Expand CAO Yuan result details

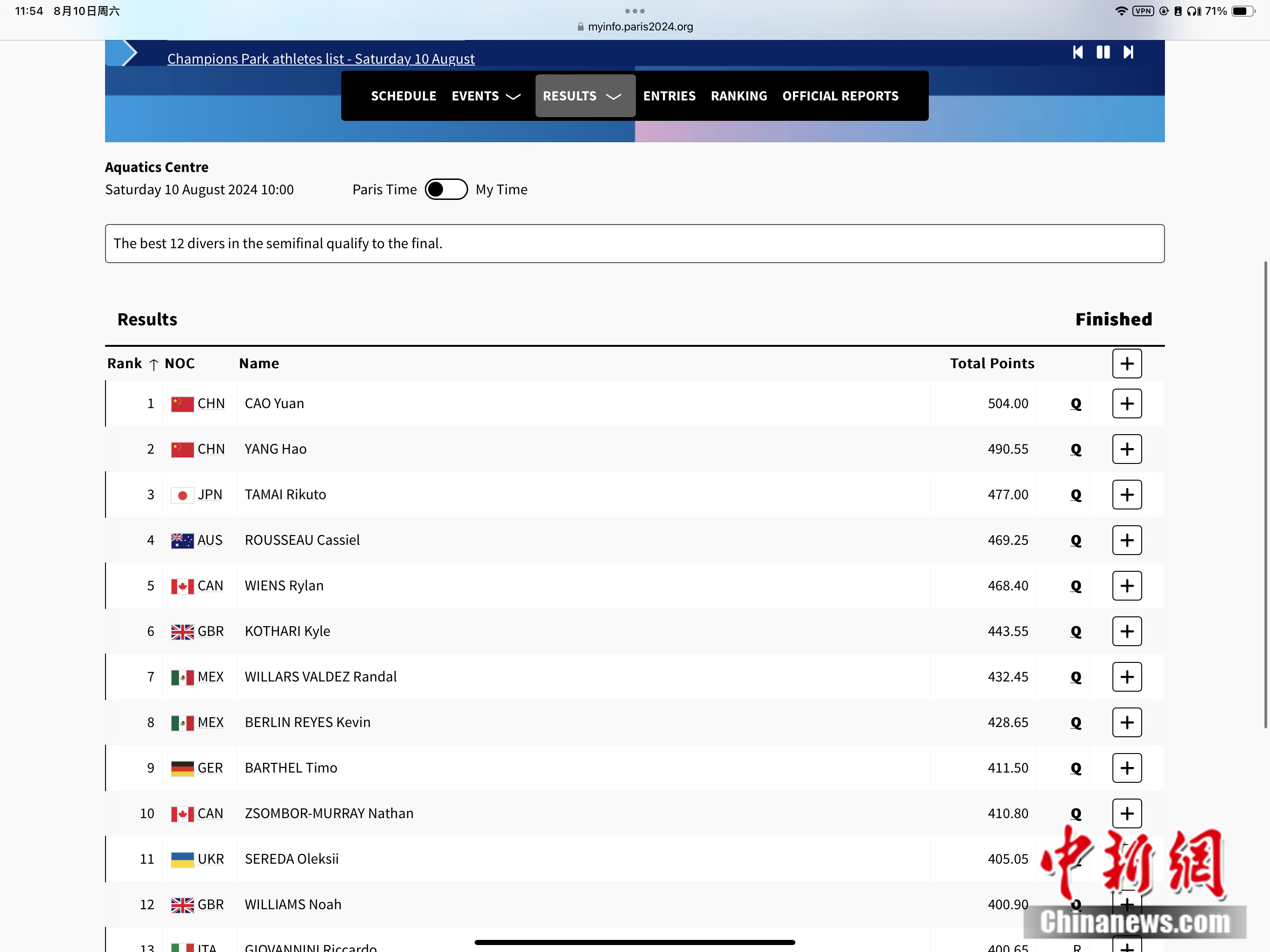pos(1126,403)
